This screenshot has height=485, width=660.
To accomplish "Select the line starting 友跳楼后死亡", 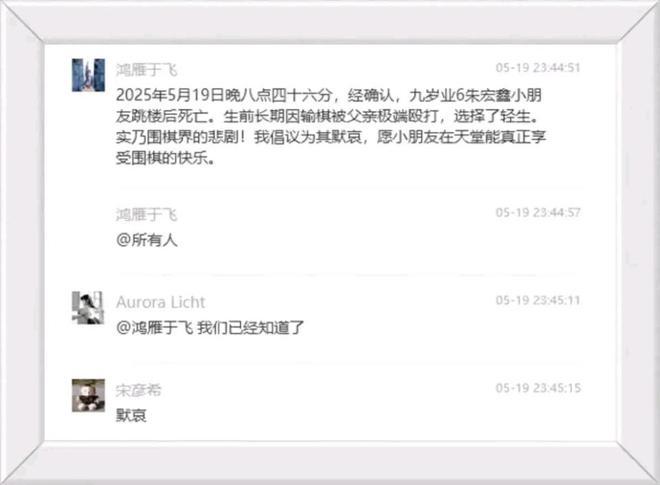I will pos(327,116).
